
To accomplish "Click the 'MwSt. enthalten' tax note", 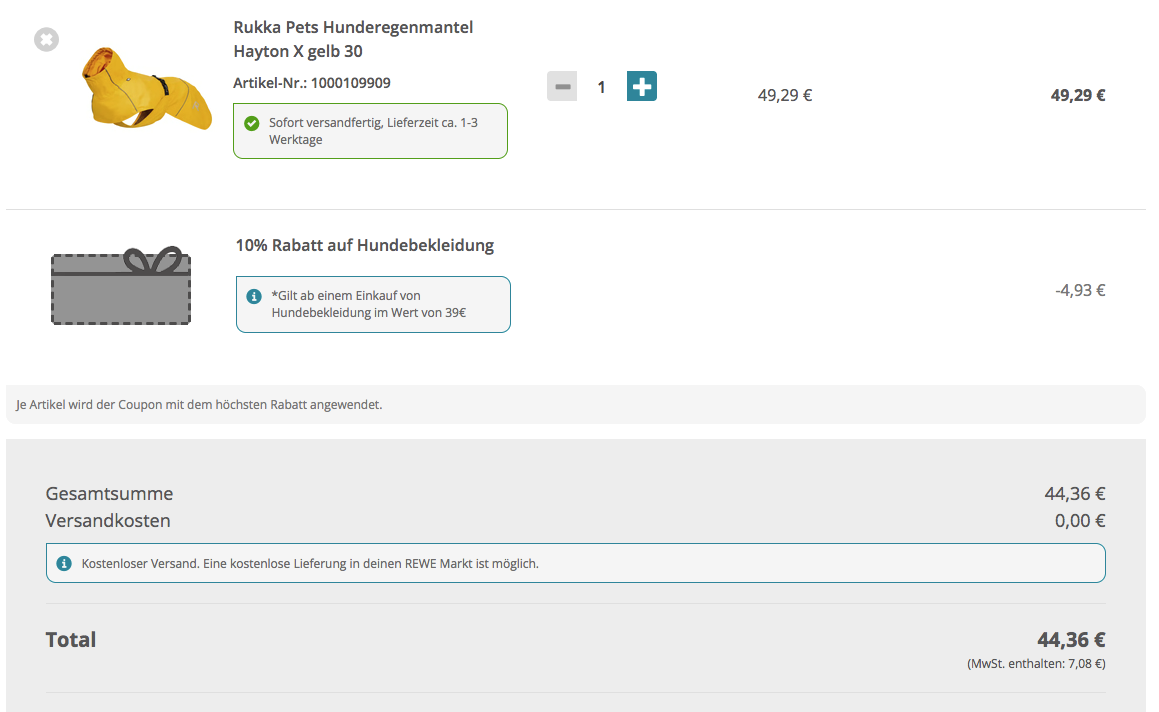I will coord(1036,664).
